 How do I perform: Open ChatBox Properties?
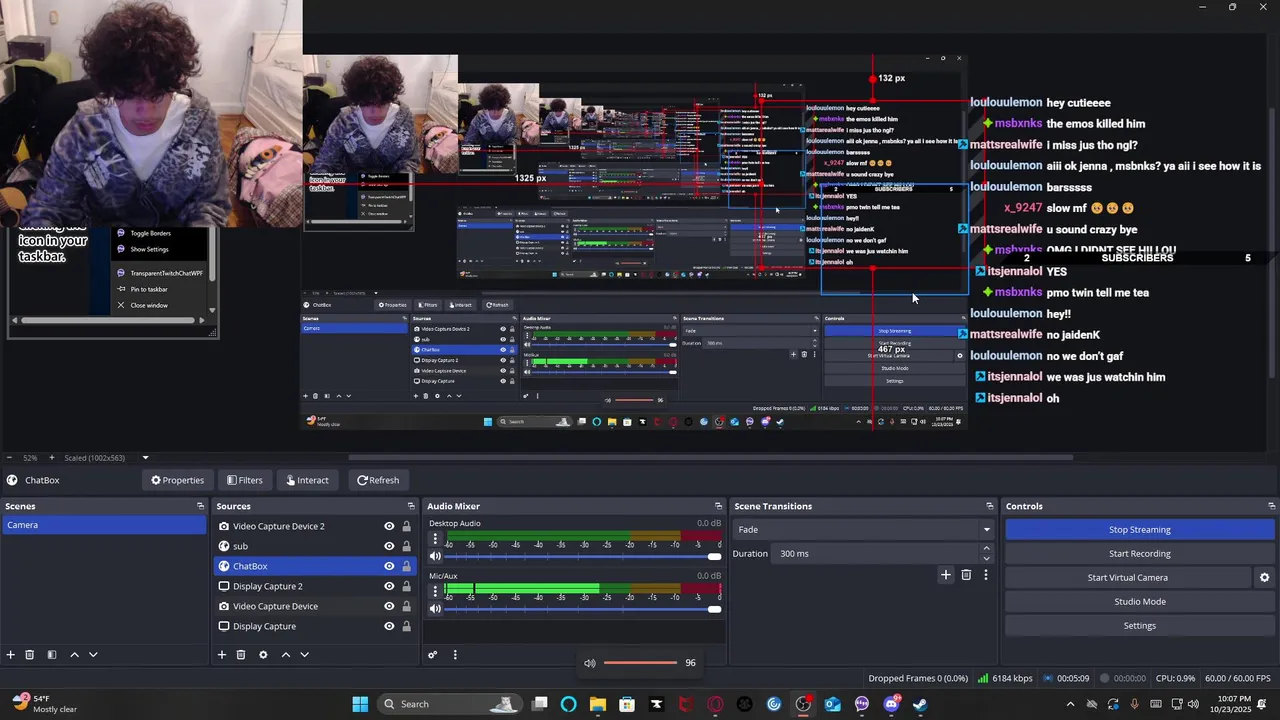pos(177,480)
